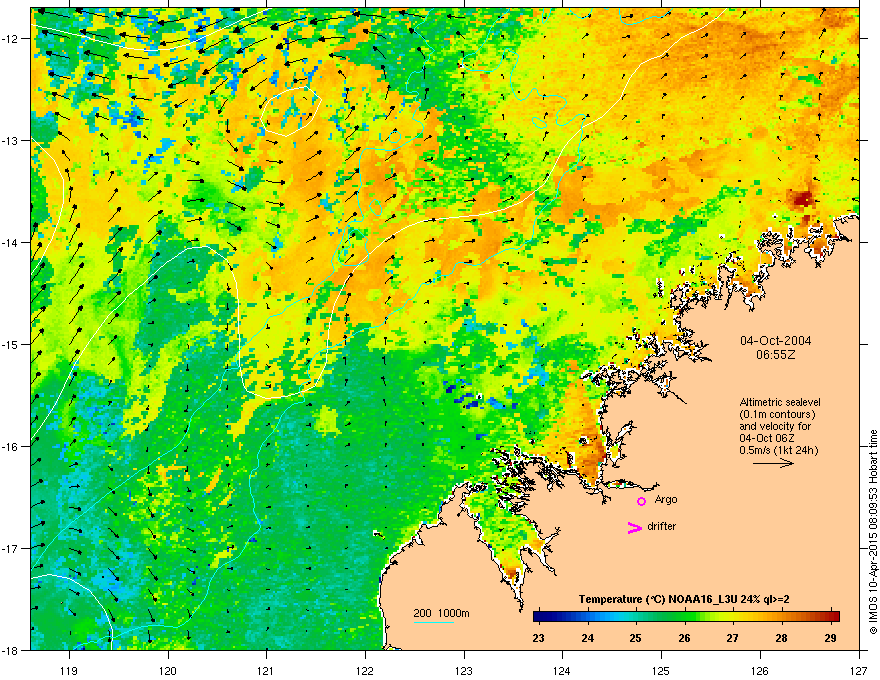Viewport: 880px width, 680px height.
Task: Click the '0.5m/s (1kt 24h)' text
Action: click(778, 450)
